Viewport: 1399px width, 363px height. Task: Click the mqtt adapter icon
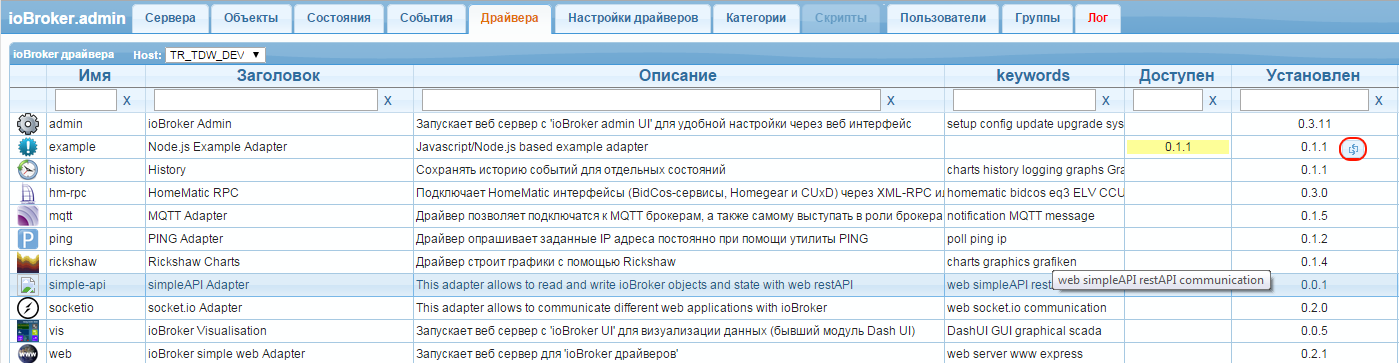28,216
